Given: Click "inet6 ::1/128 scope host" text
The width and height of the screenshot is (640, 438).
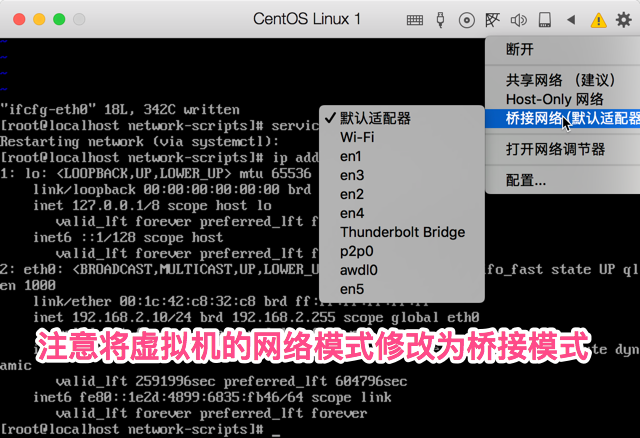Looking at the screenshot, I should pyautogui.click(x=128, y=237).
